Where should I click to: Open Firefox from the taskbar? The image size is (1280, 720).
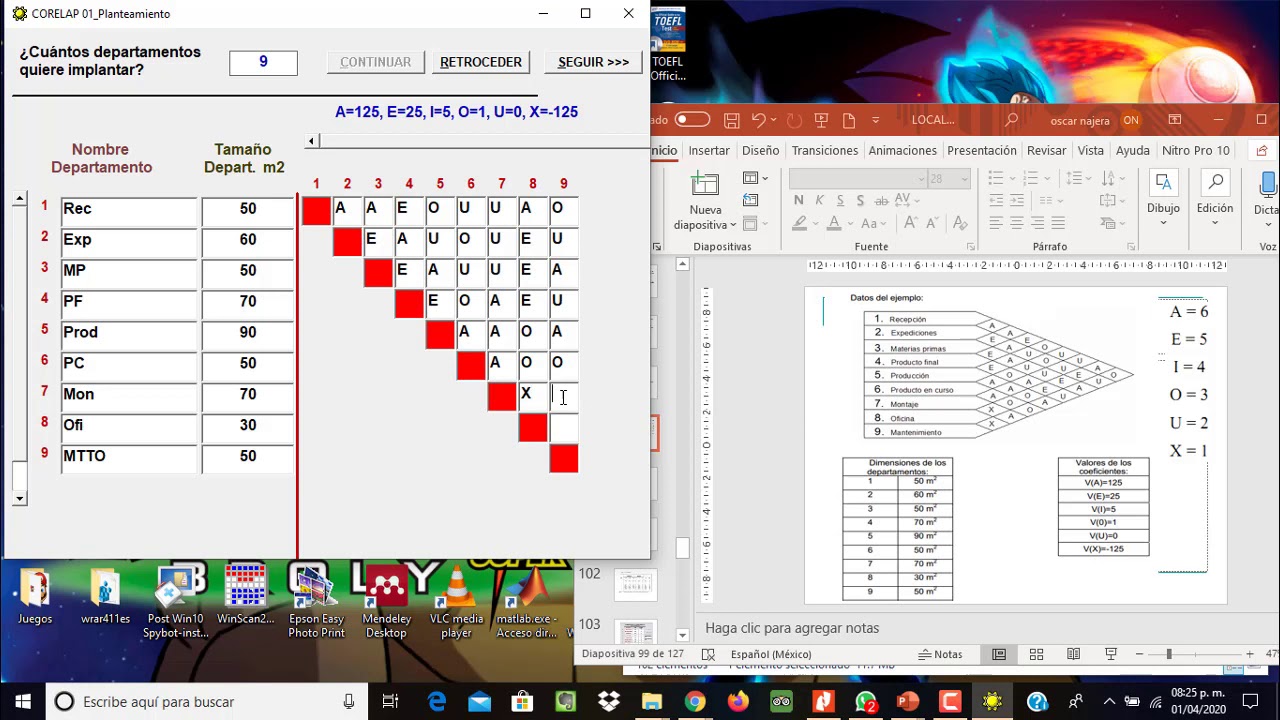pos(738,702)
